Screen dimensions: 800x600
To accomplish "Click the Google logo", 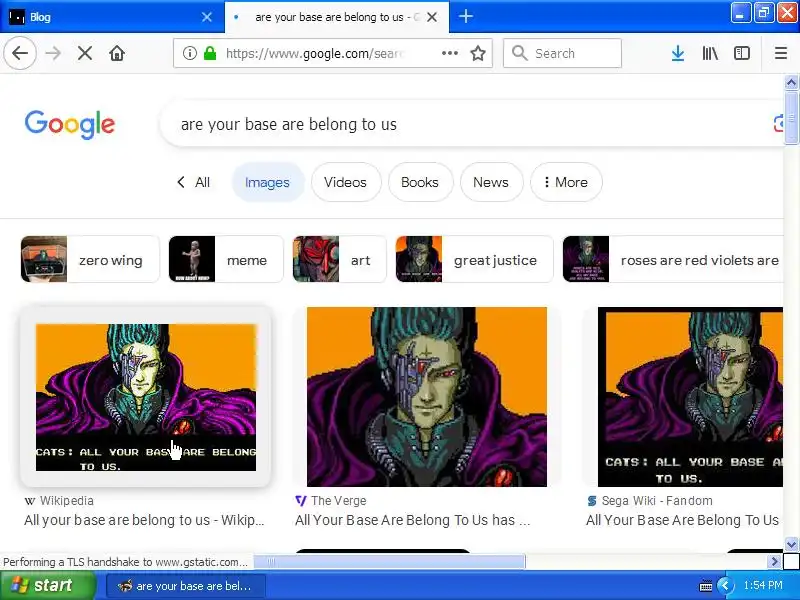I will pos(70,124).
